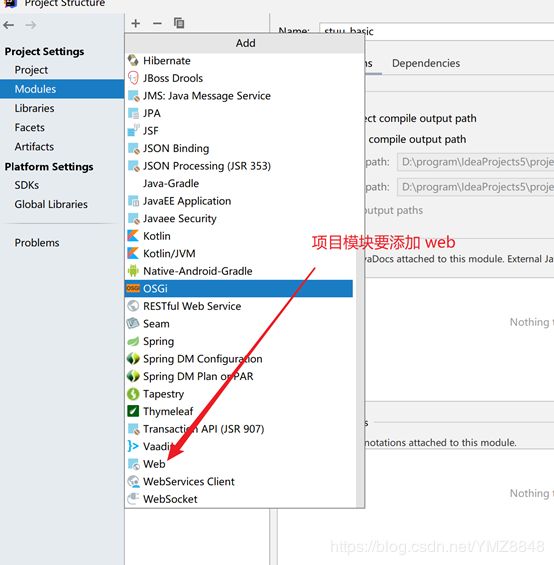554x565 pixels.
Task: Click the minus Remove button in toolbar
Action: [157, 23]
